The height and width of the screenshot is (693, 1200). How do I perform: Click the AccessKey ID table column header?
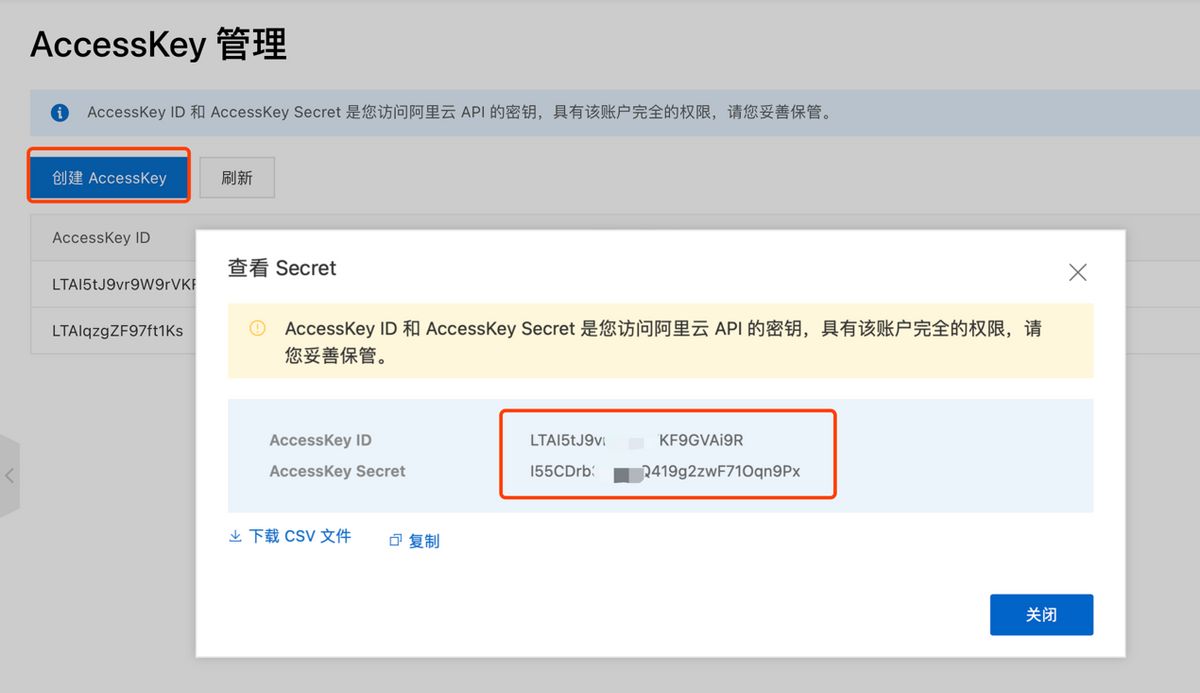point(101,238)
